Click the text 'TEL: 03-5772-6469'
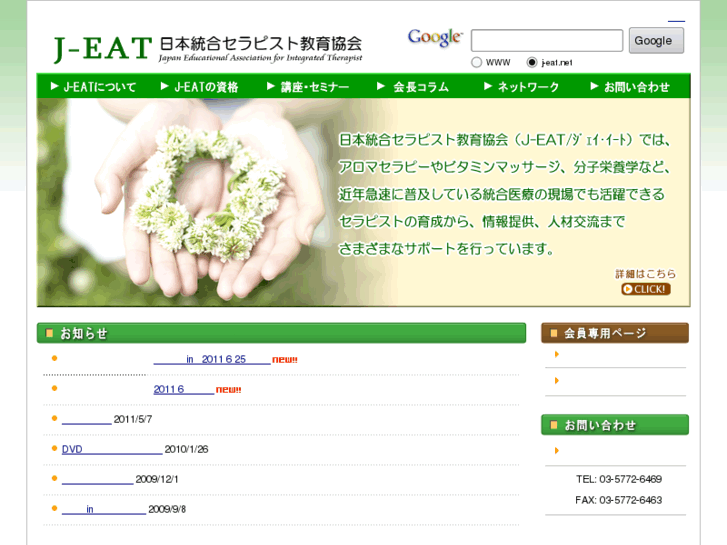 tap(619, 479)
